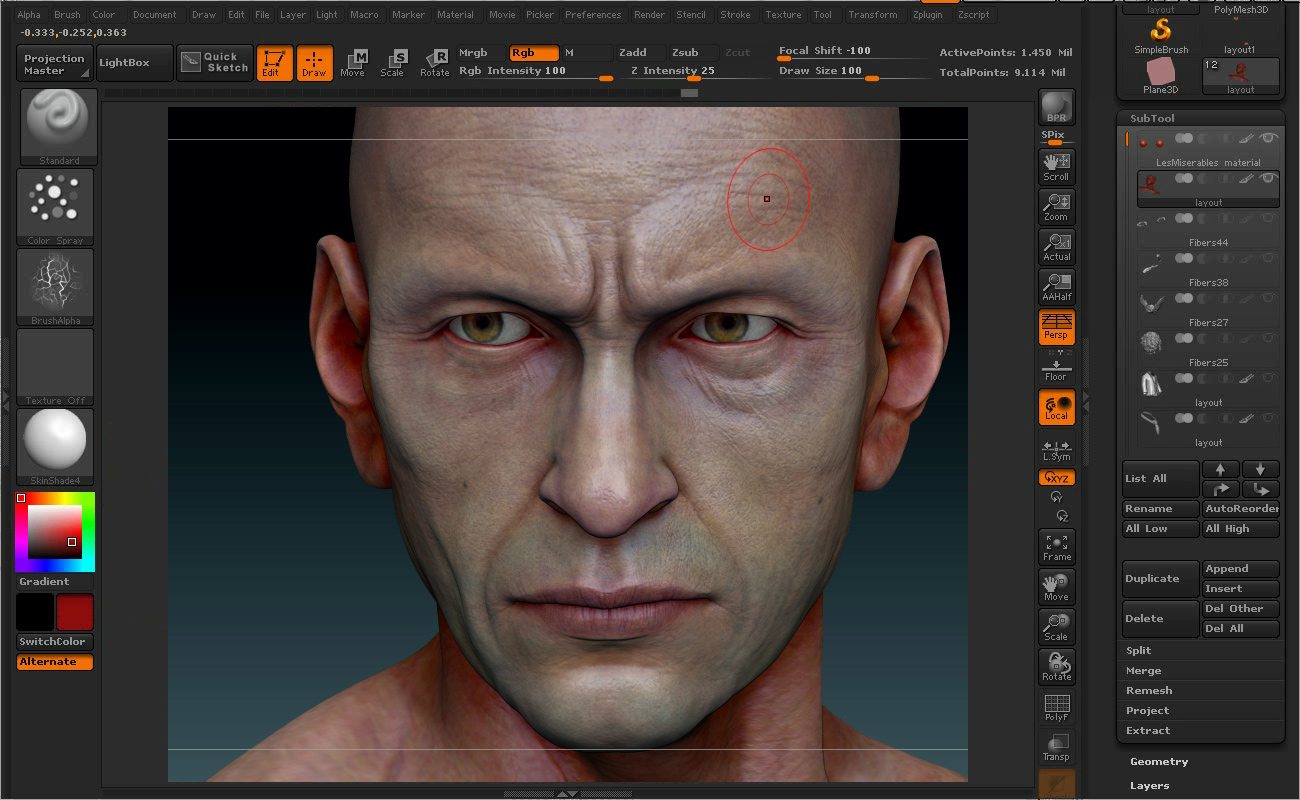Click the Move view icon in right shelf

[x=1057, y=587]
